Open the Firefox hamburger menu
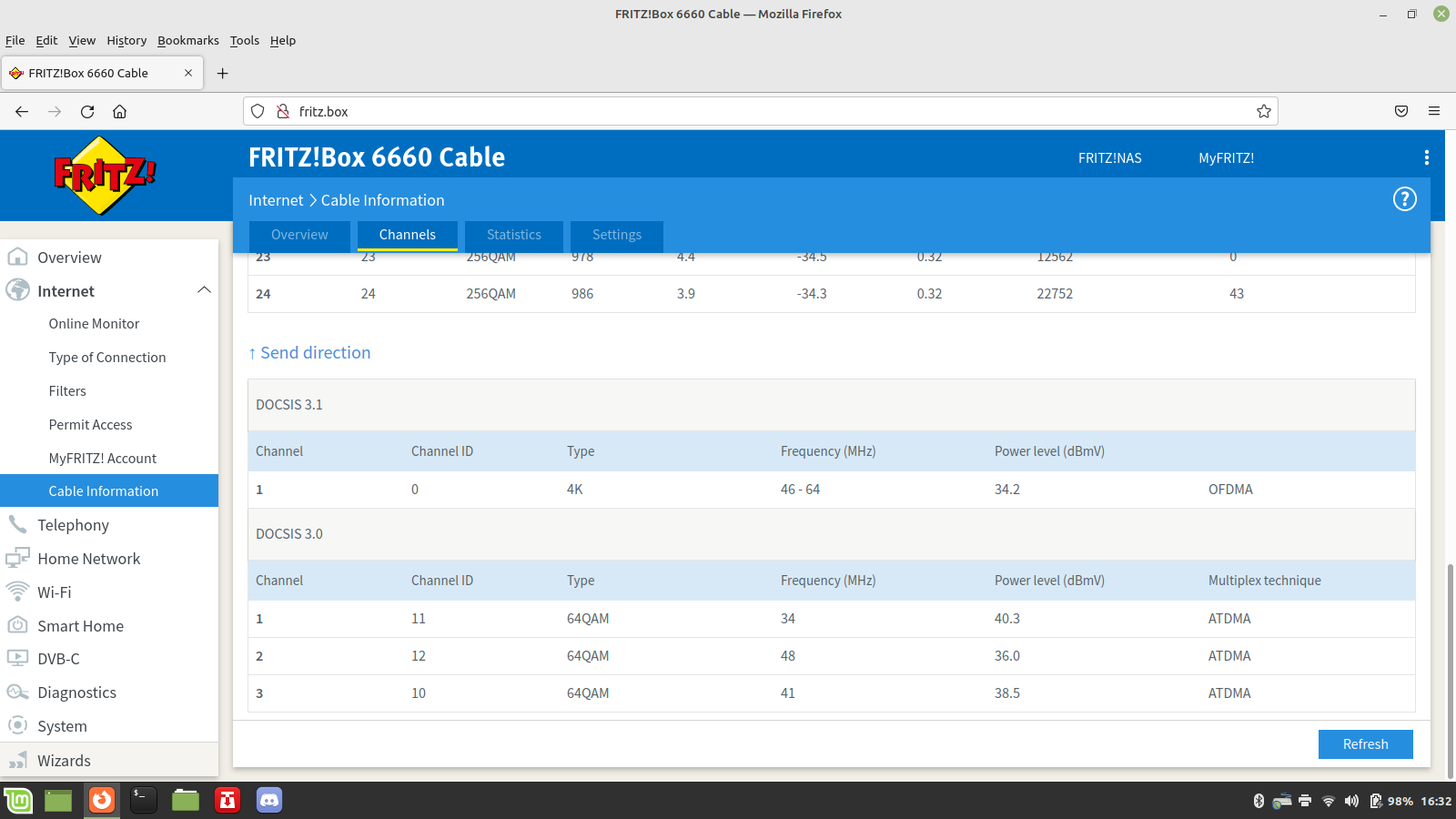This screenshot has width=1456, height=819. tap(1433, 111)
